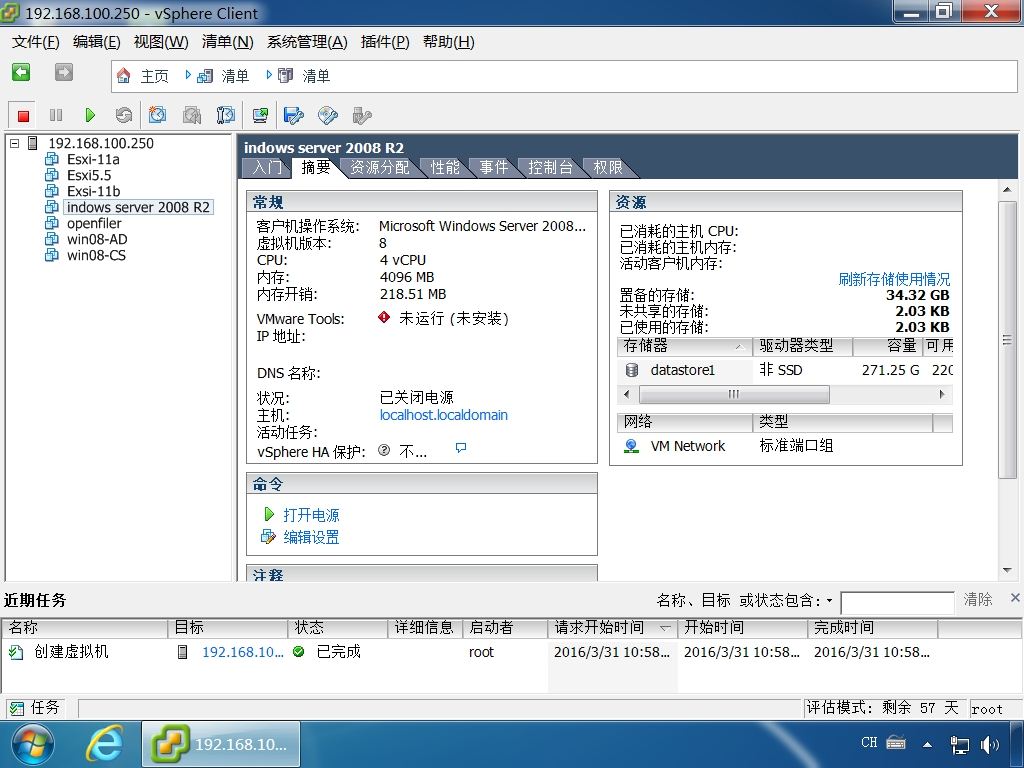
Task: Click 刷新存储使用情况 link
Action: 894,280
